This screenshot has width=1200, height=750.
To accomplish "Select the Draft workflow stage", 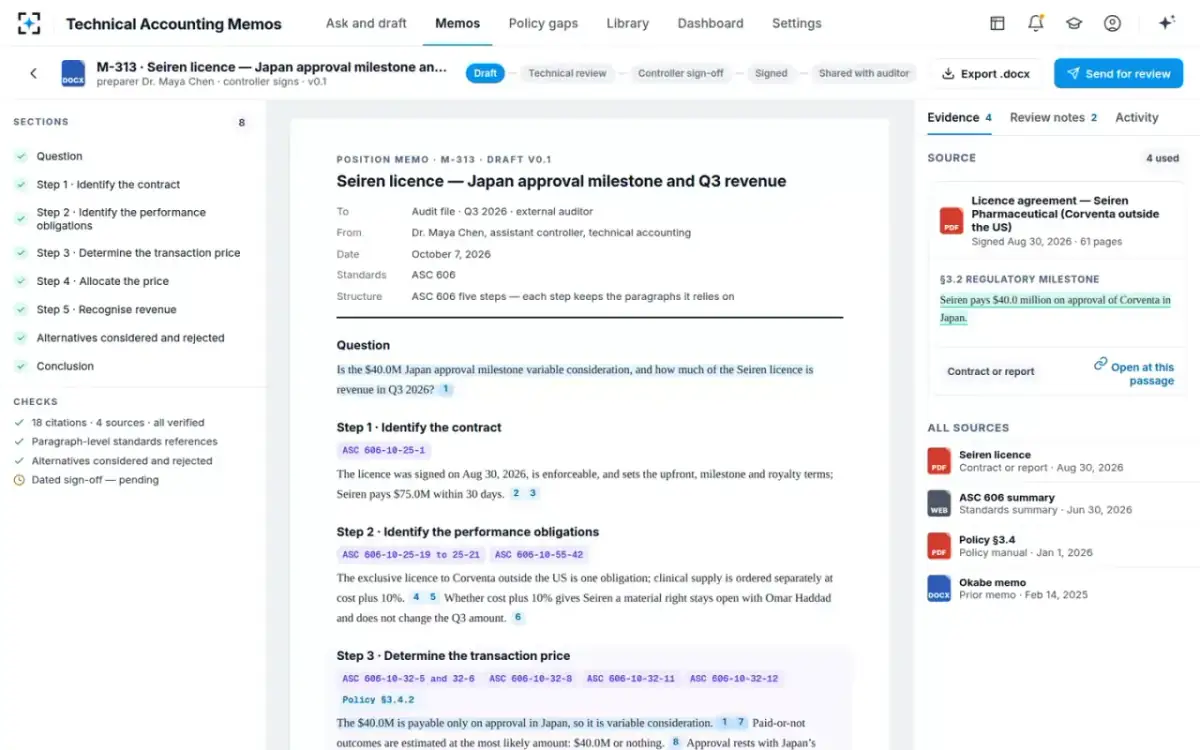I will tap(485, 73).
